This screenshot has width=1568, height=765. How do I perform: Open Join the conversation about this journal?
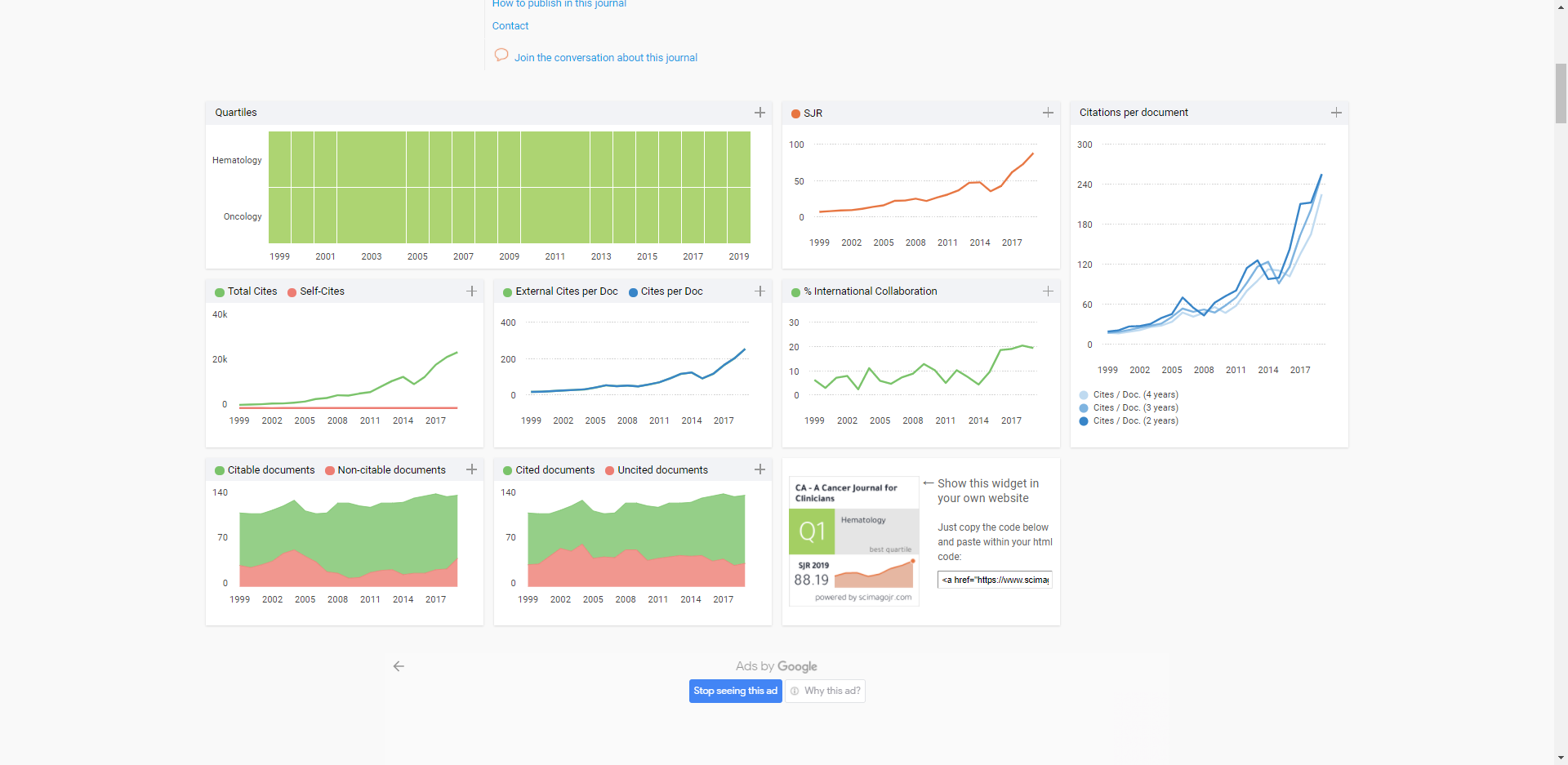606,58
